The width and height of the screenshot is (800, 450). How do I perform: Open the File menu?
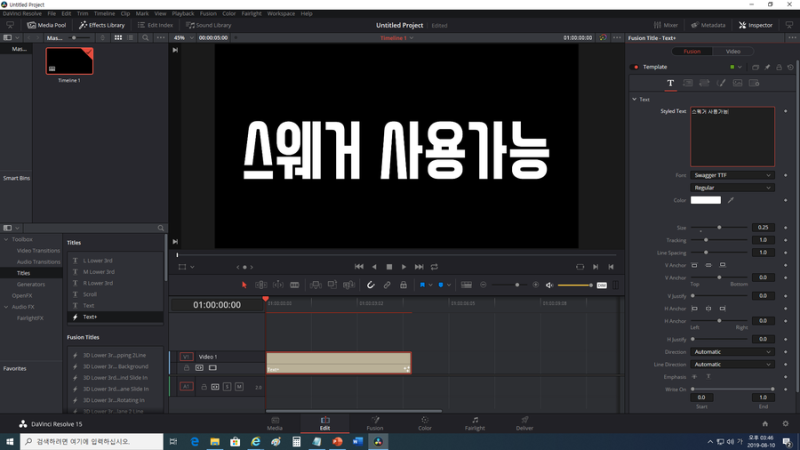52,14
